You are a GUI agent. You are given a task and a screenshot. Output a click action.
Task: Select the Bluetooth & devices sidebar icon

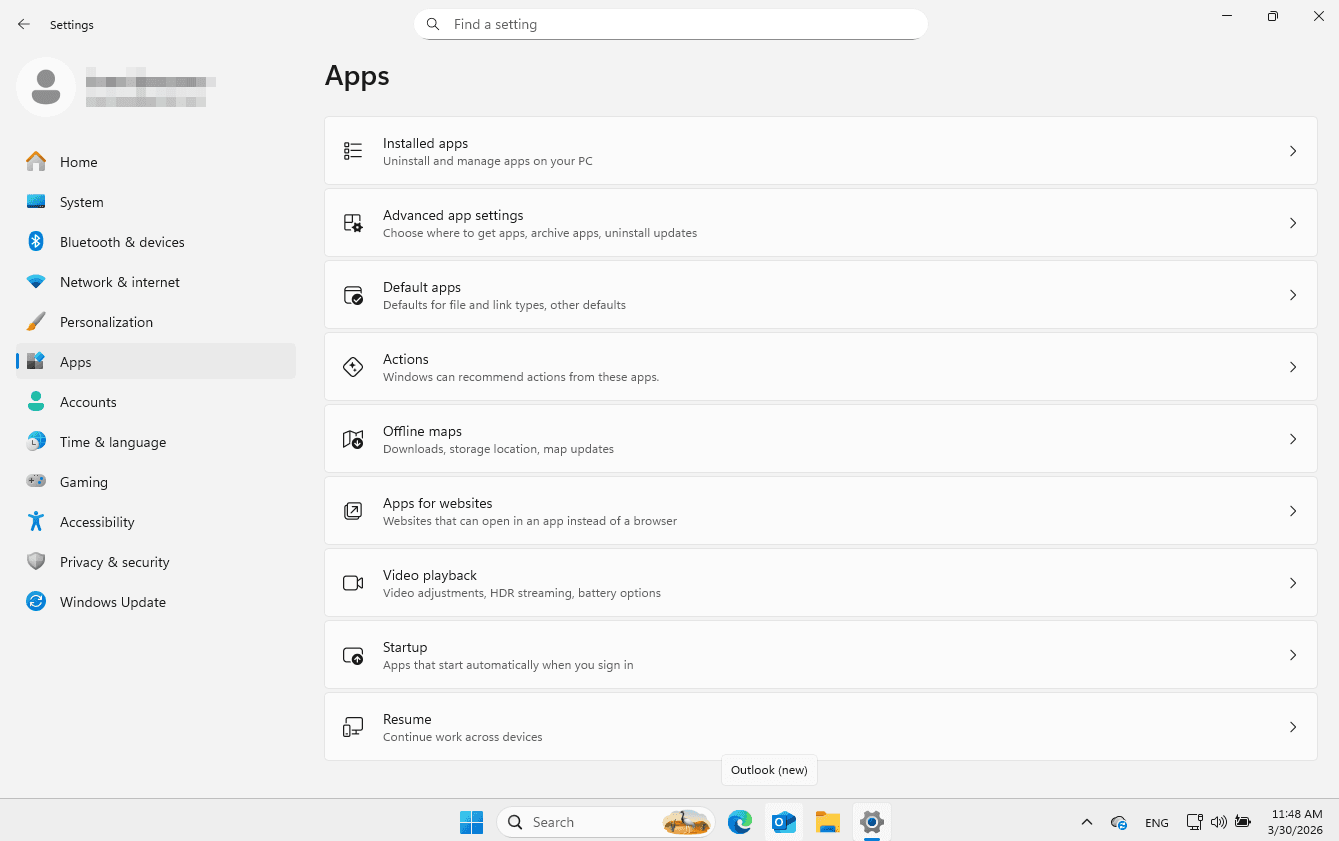[x=36, y=242]
